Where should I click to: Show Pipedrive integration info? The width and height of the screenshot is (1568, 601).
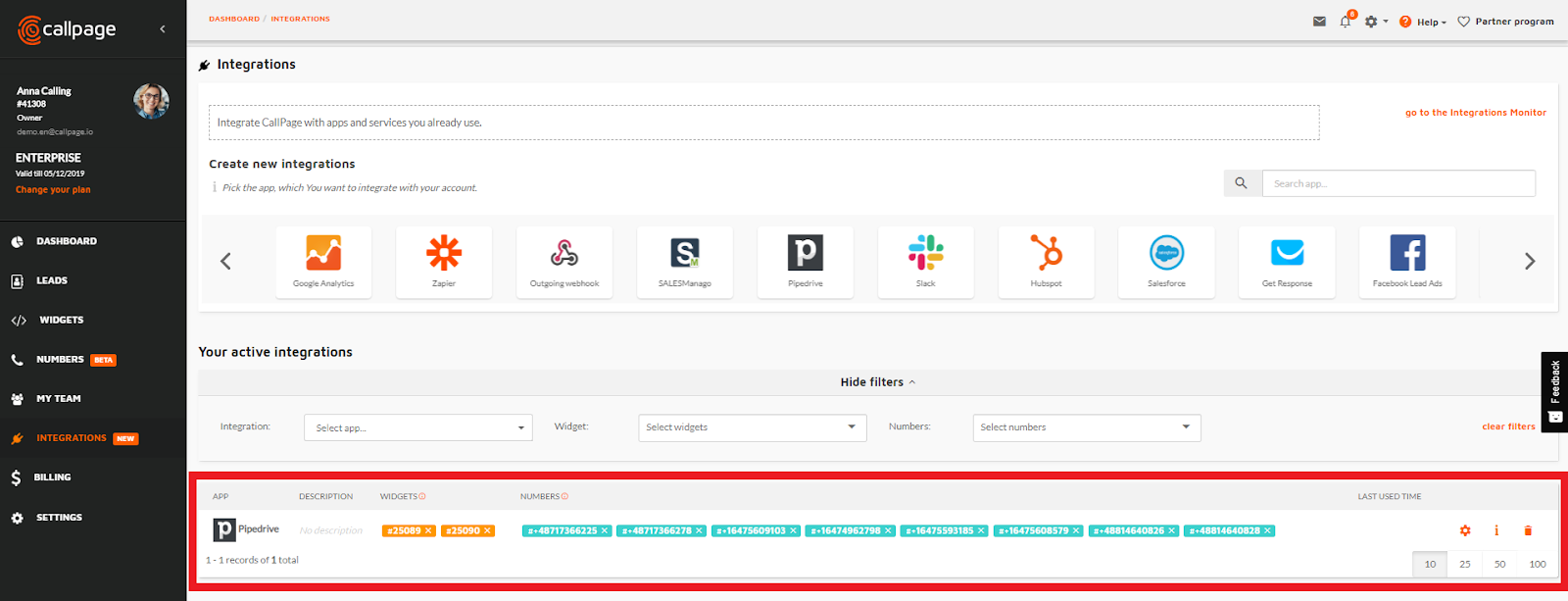pyautogui.click(x=1496, y=530)
